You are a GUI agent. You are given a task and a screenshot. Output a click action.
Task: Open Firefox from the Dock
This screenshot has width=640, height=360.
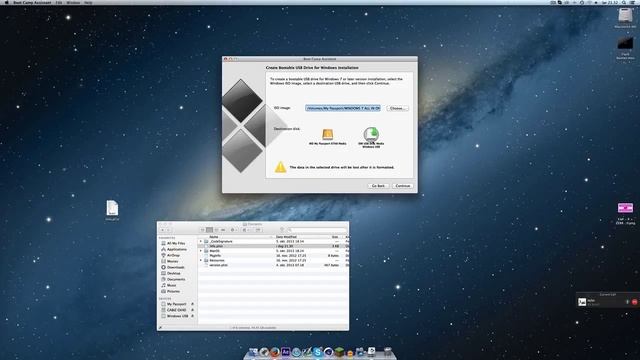pyautogui.click(x=275, y=352)
